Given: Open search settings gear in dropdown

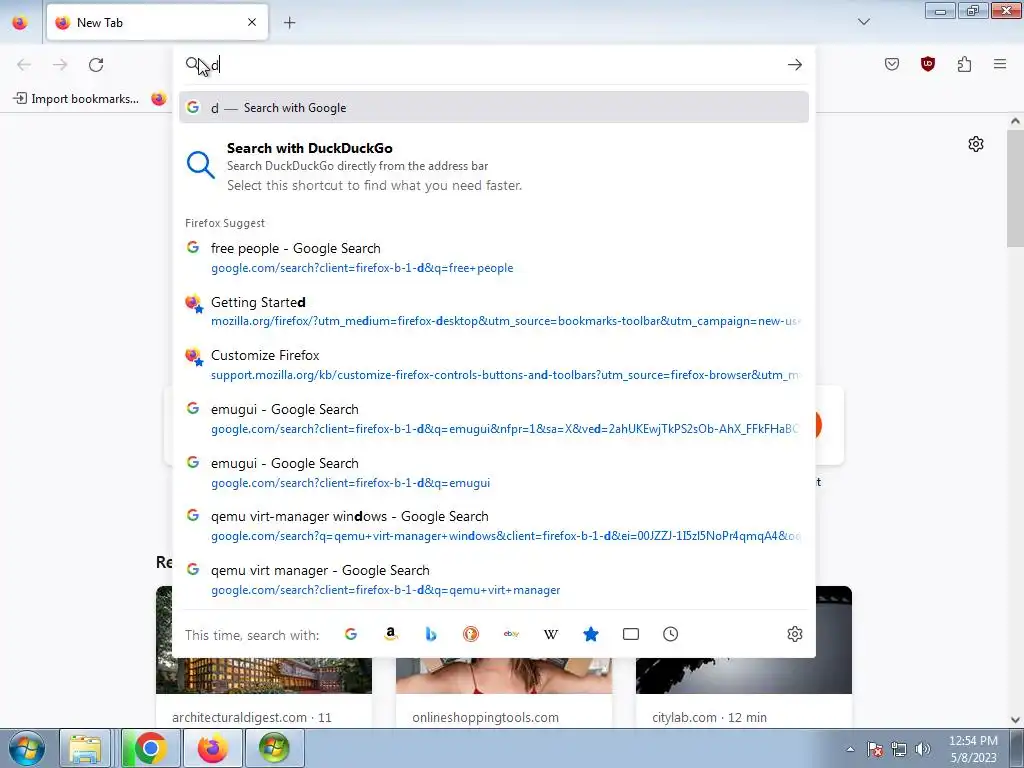Looking at the screenshot, I should 795,634.
